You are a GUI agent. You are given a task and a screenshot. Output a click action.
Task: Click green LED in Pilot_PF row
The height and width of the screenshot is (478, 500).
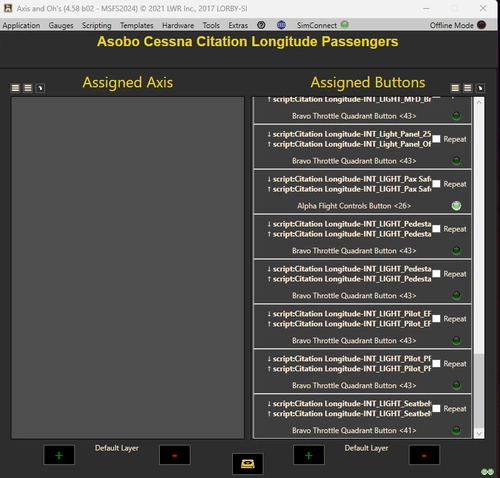(x=456, y=385)
